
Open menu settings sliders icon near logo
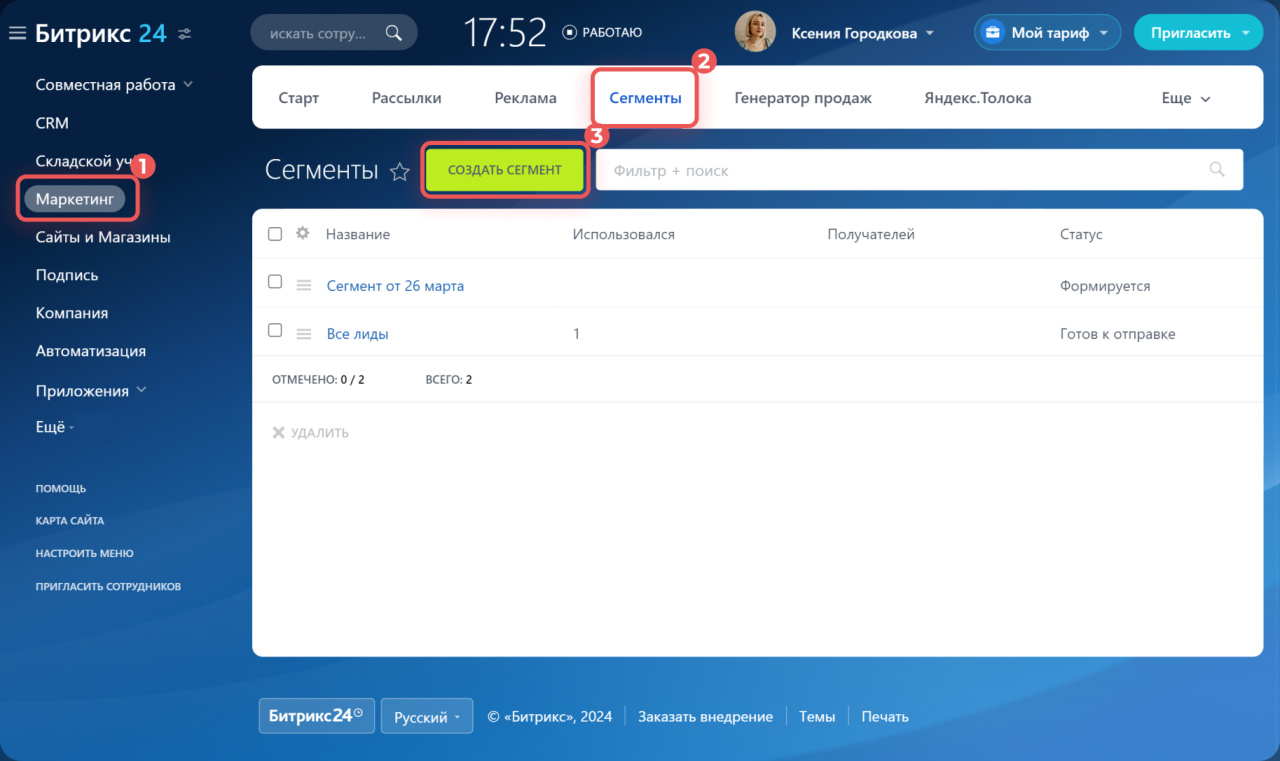[x=185, y=34]
